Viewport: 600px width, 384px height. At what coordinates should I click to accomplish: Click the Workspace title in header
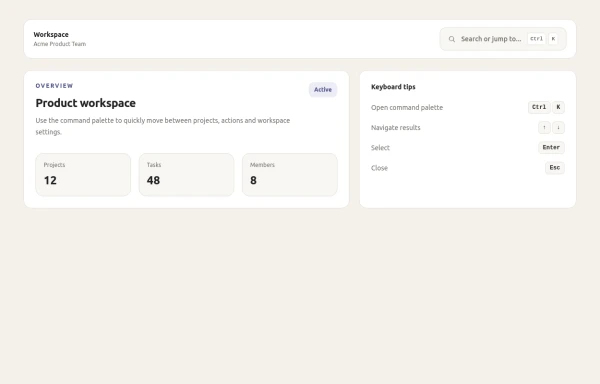(51, 34)
